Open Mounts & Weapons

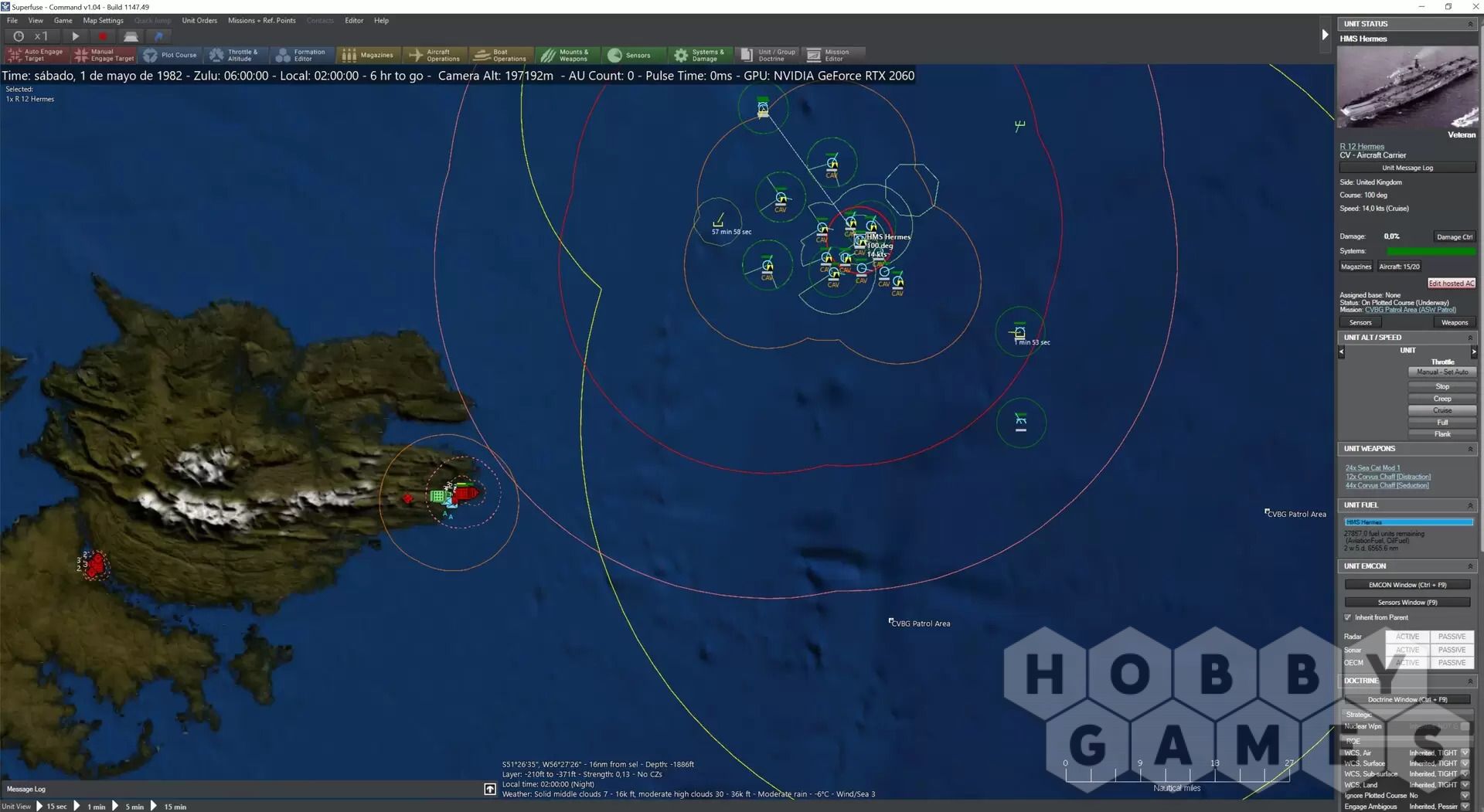567,55
